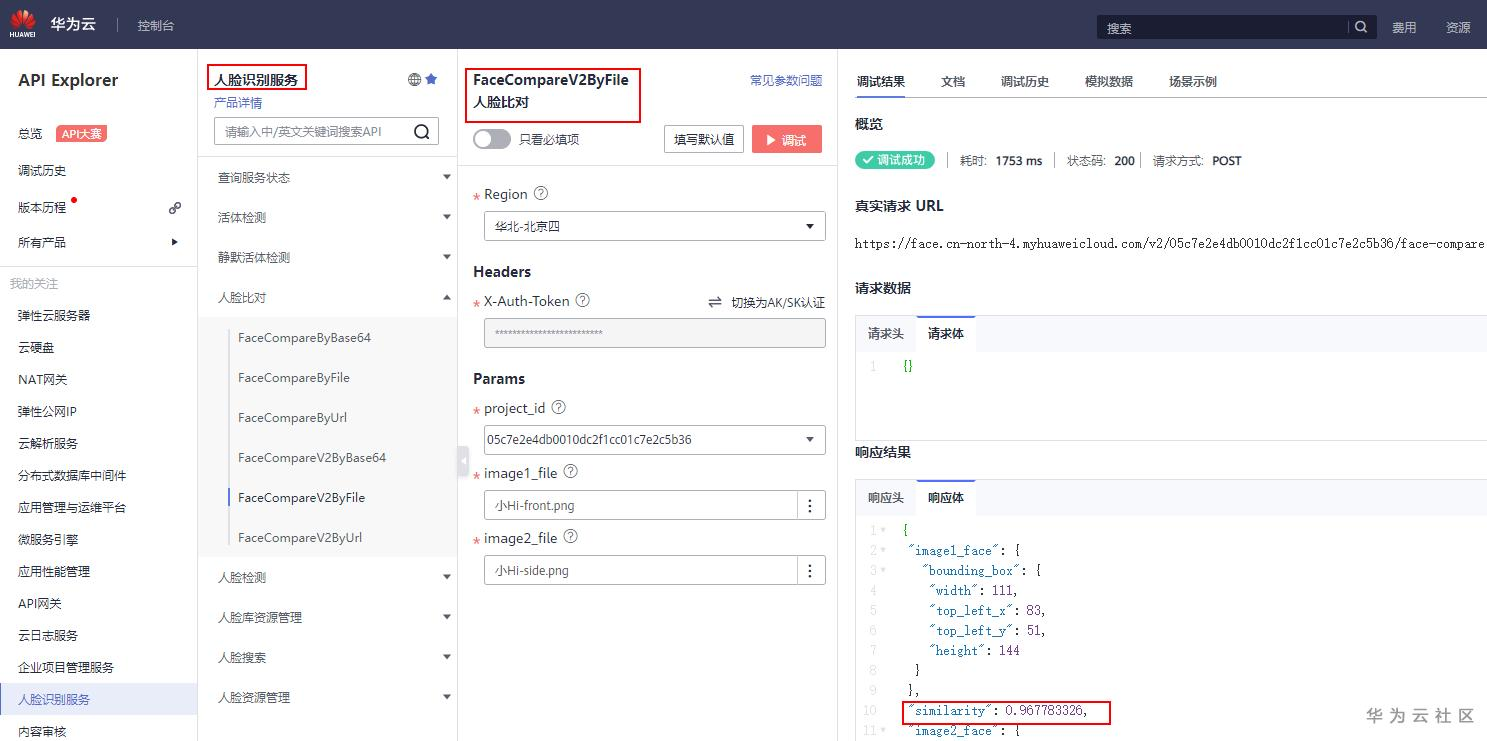Show help for project_id
Screen dimensions: 1487x741
click(x=559, y=408)
